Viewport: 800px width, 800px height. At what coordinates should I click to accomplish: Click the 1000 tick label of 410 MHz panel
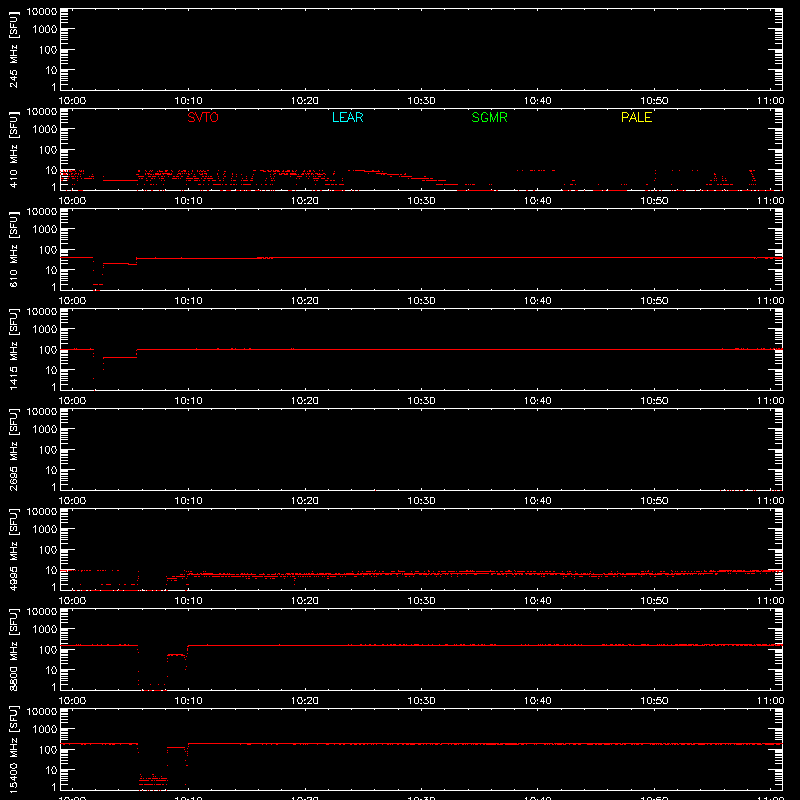[45, 130]
